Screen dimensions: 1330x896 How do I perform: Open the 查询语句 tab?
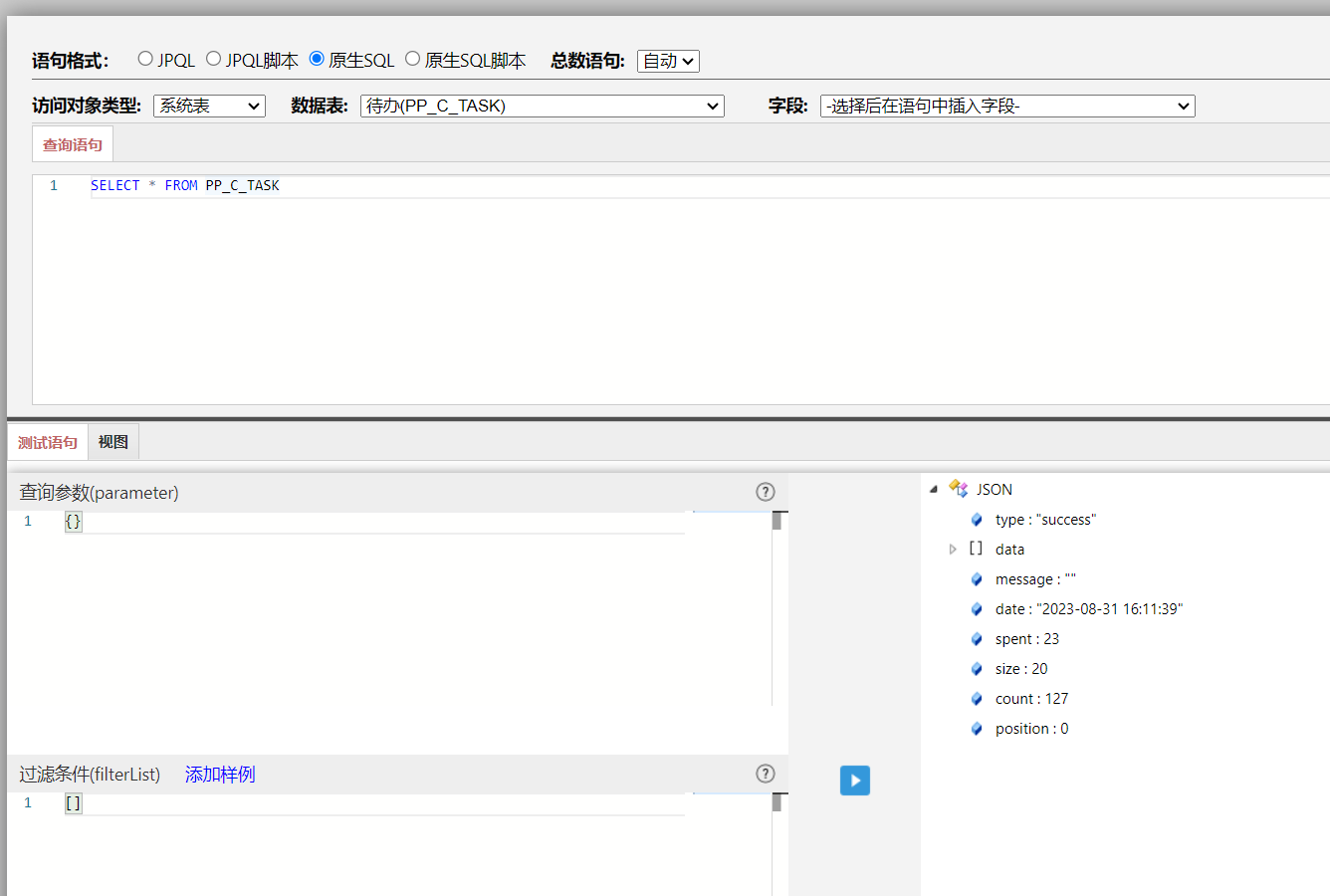[73, 144]
